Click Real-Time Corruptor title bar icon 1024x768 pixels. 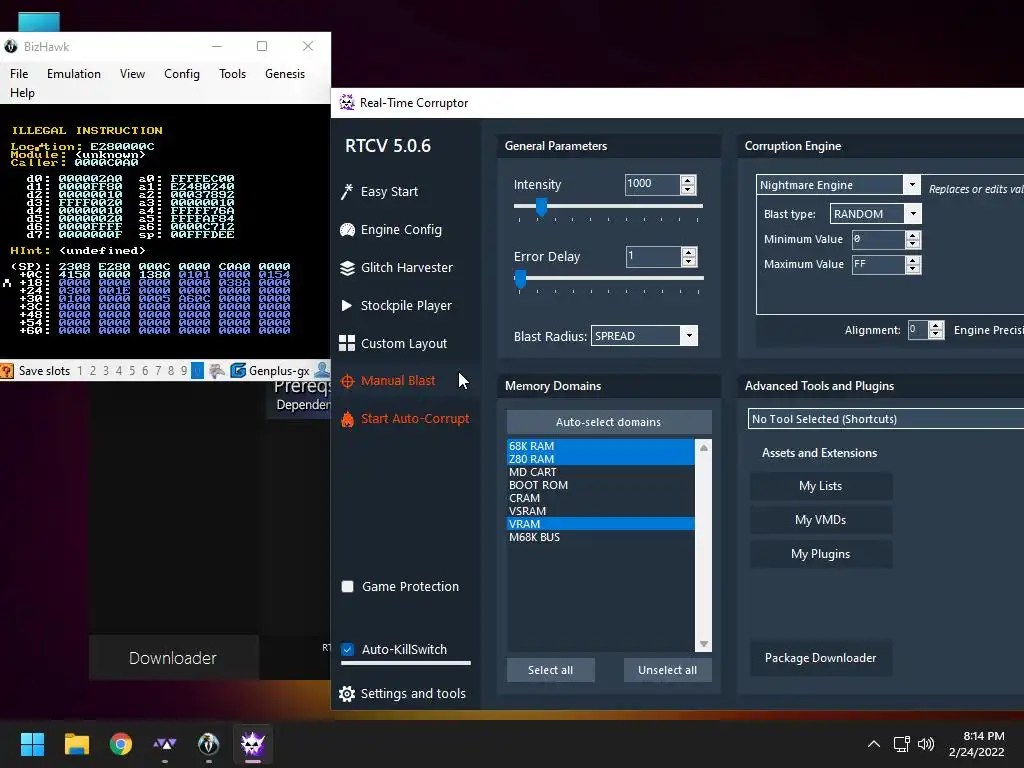pos(347,103)
